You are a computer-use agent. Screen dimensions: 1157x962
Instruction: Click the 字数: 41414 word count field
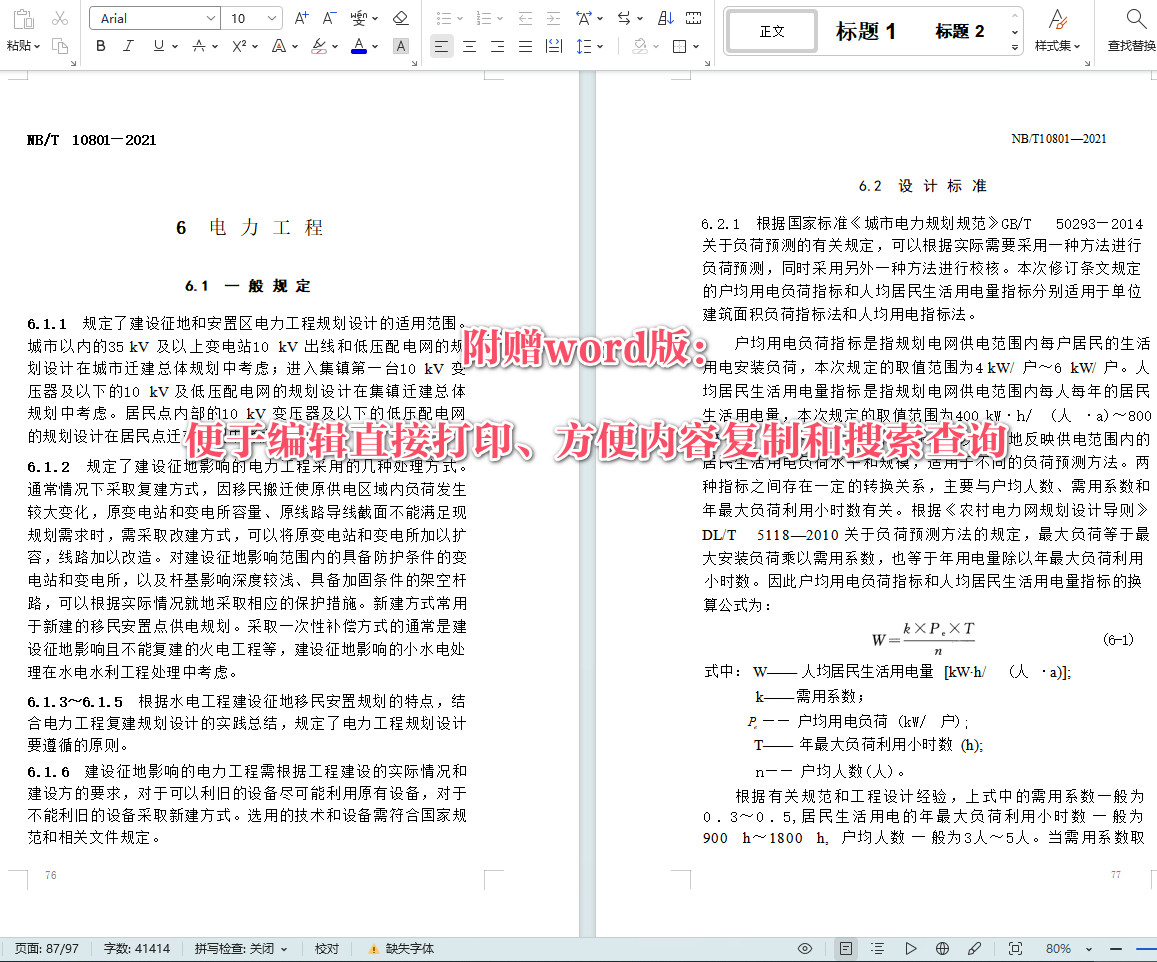(138, 948)
